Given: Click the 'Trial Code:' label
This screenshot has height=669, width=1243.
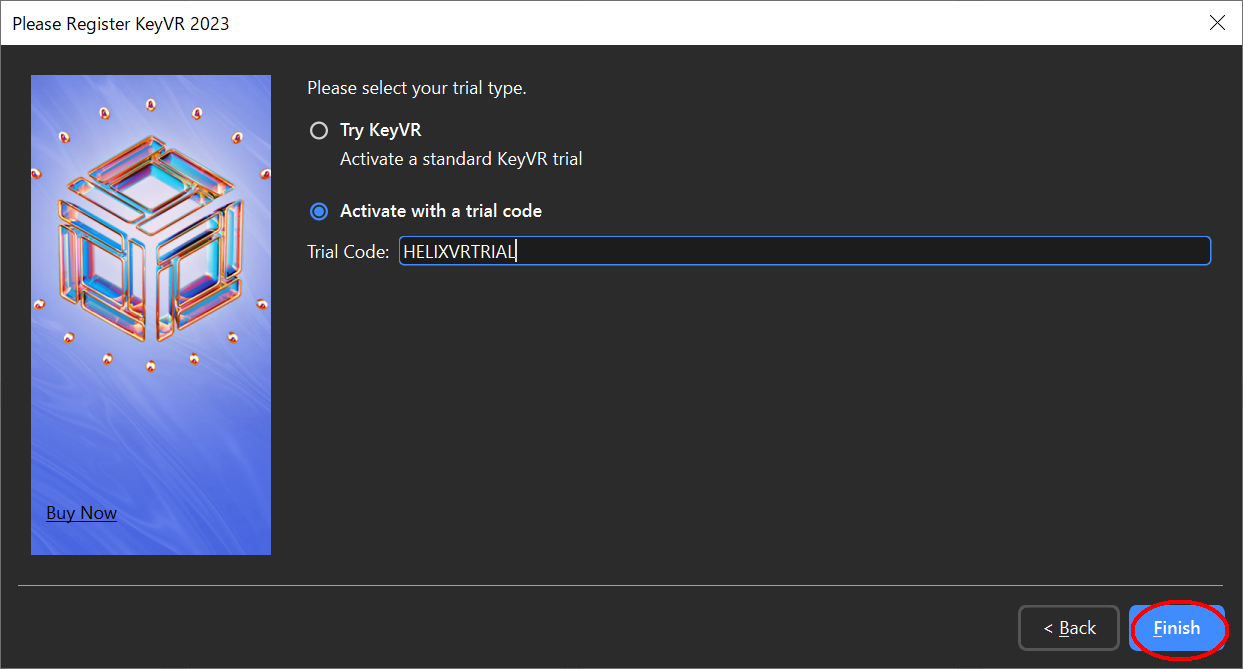Looking at the screenshot, I should tap(348, 252).
